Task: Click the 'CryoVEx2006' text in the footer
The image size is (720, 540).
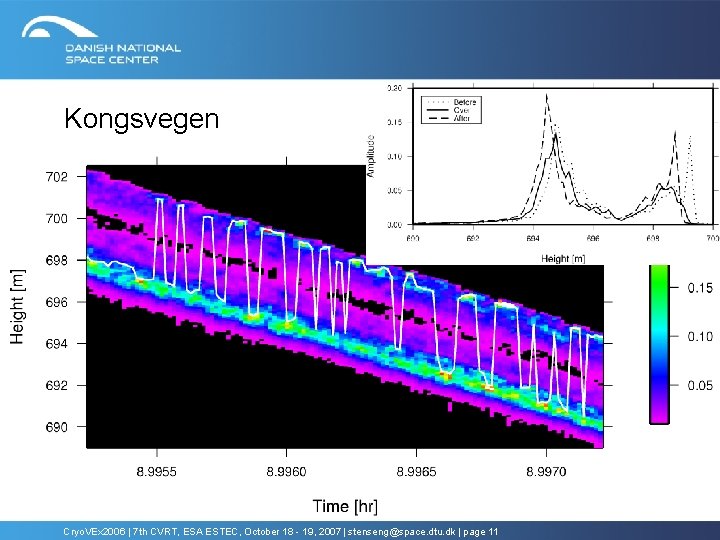Action: coord(94,532)
